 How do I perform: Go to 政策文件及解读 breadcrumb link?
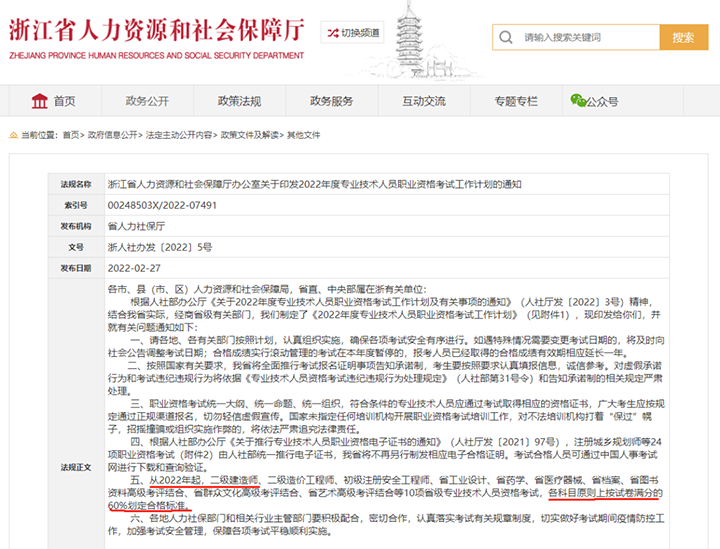[250, 135]
